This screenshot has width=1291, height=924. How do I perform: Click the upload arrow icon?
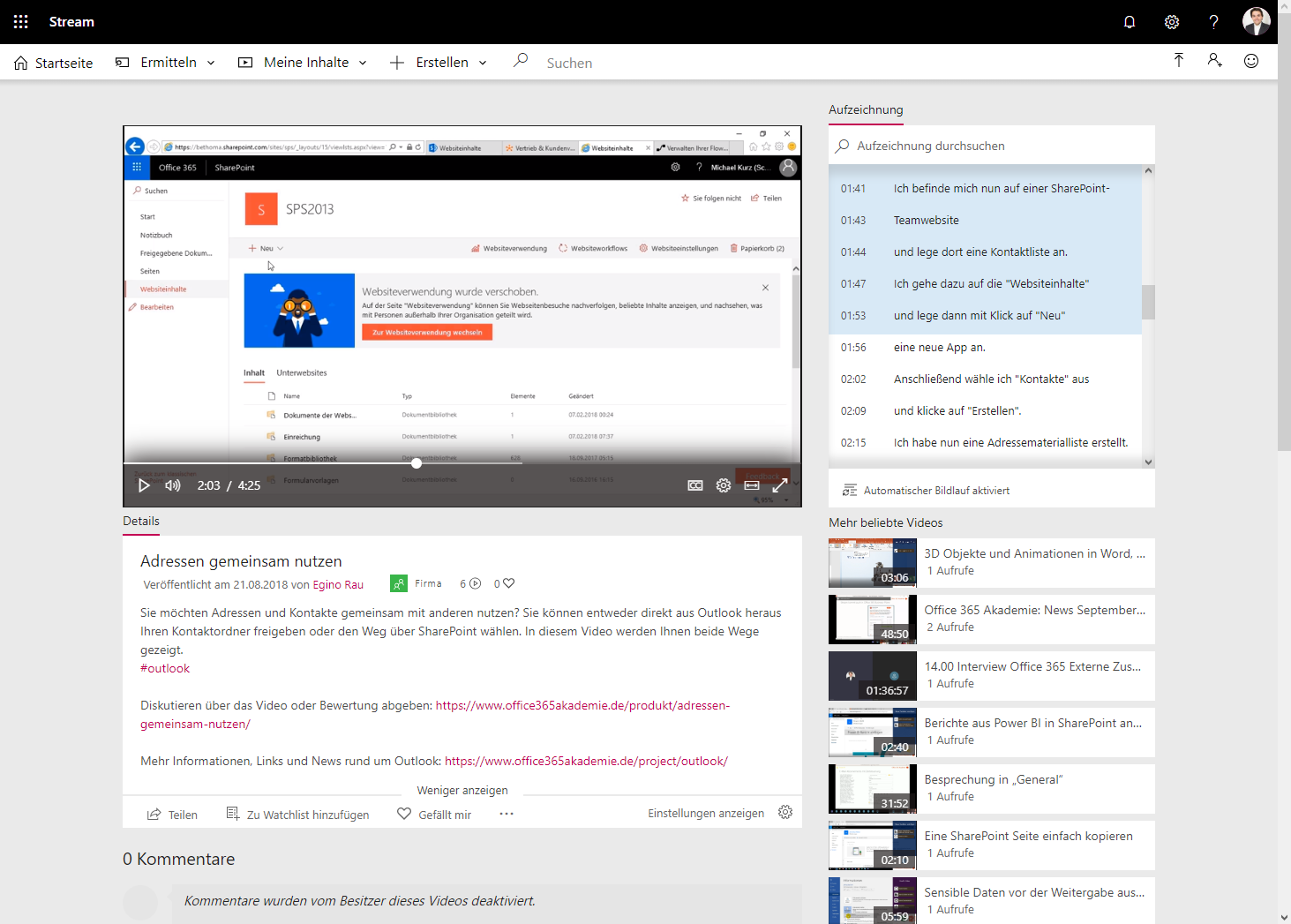point(1178,60)
